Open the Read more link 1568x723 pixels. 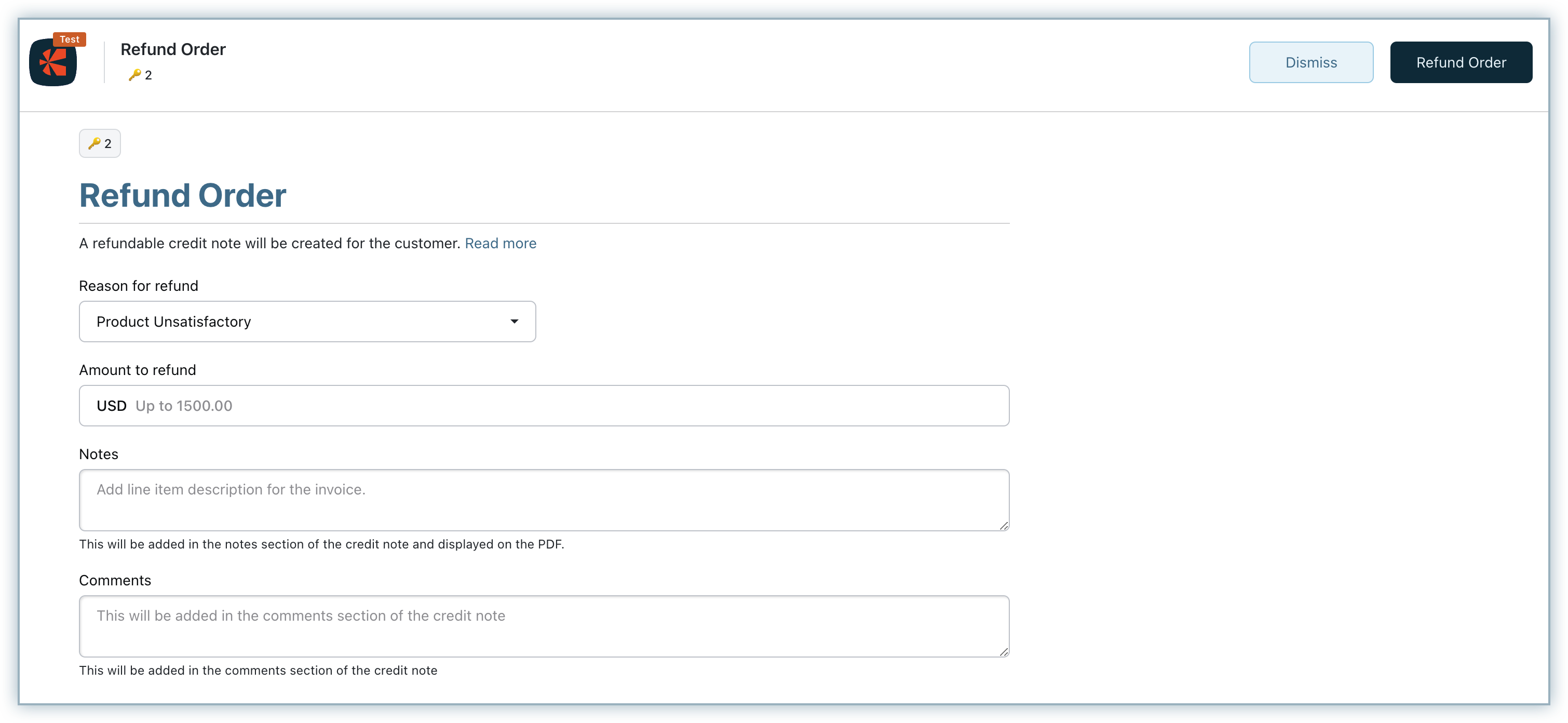(x=501, y=244)
